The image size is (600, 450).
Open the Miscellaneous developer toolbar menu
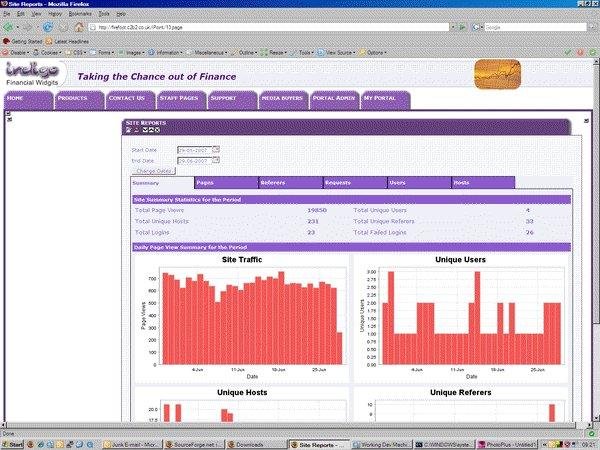coord(207,52)
